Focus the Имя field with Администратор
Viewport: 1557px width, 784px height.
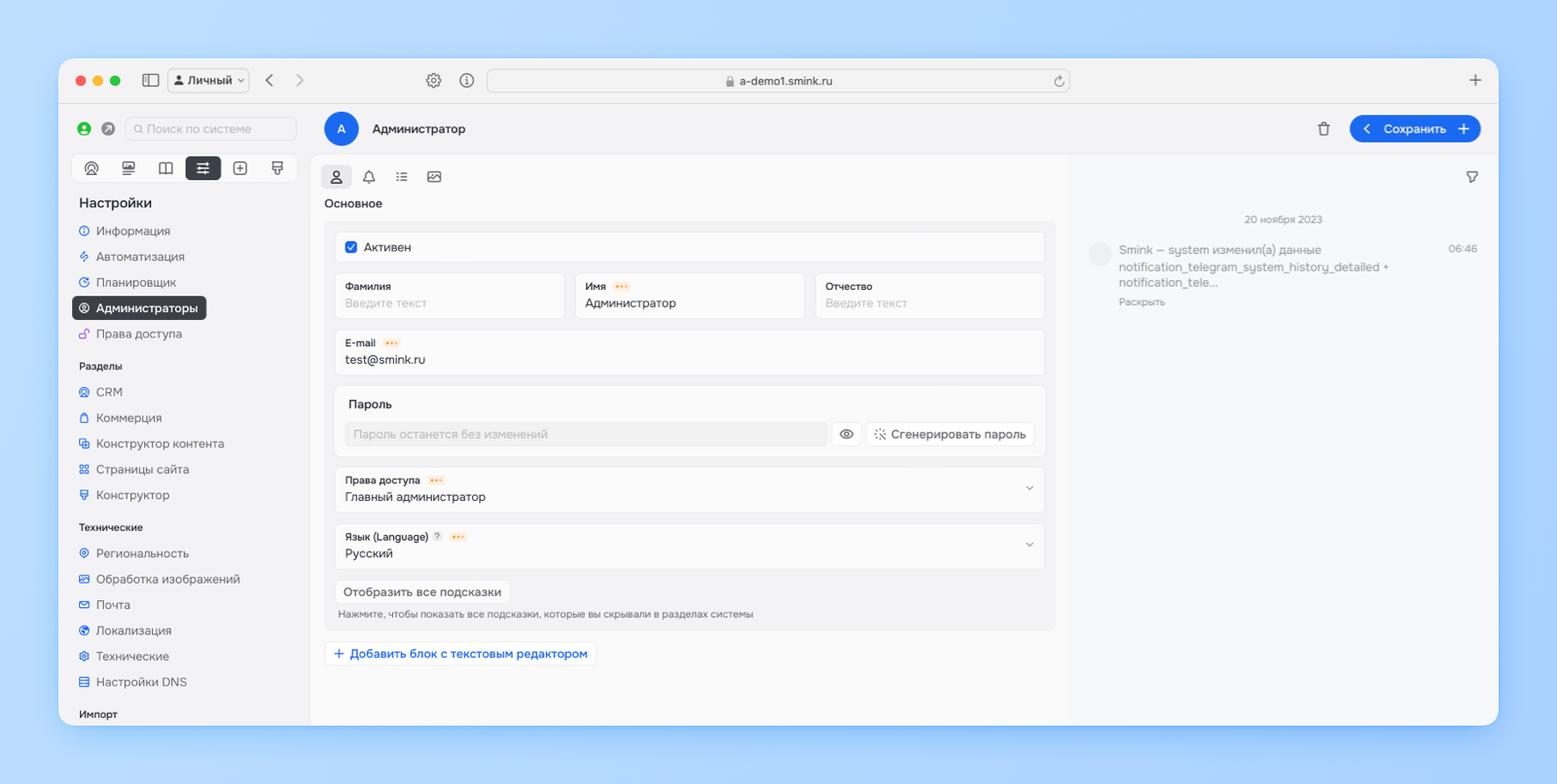click(x=689, y=296)
